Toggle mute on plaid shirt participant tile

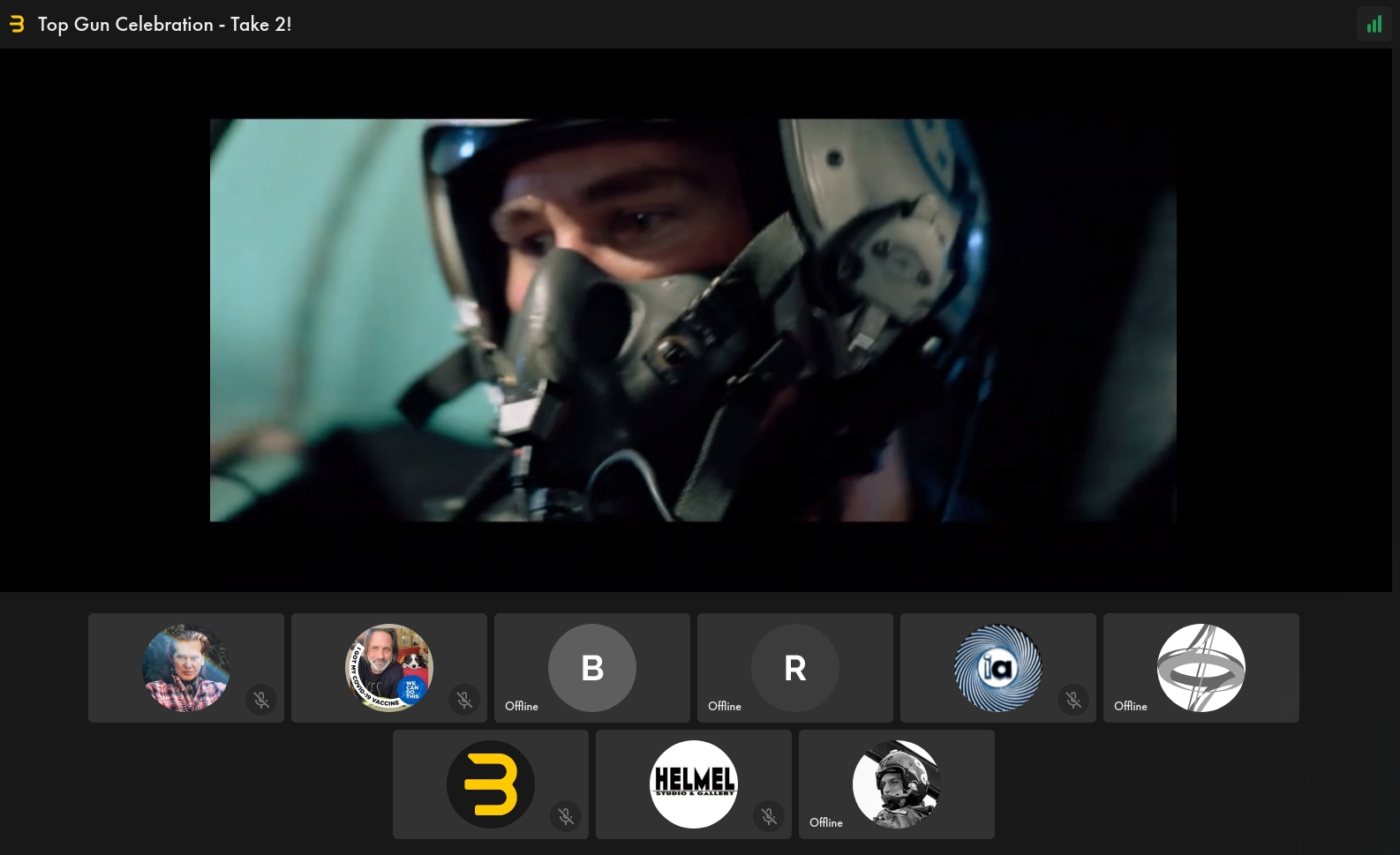coord(261,700)
